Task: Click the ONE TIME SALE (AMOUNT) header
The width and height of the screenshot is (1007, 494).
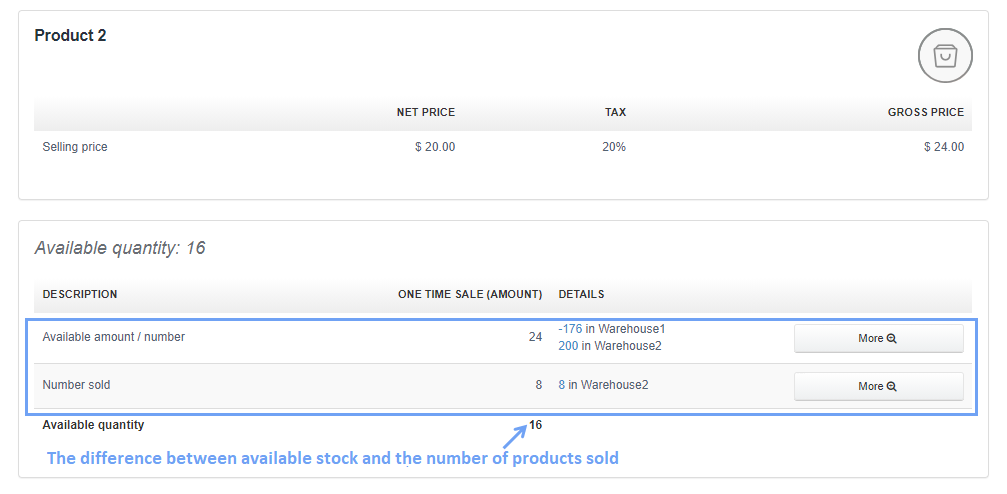Action: [470, 294]
